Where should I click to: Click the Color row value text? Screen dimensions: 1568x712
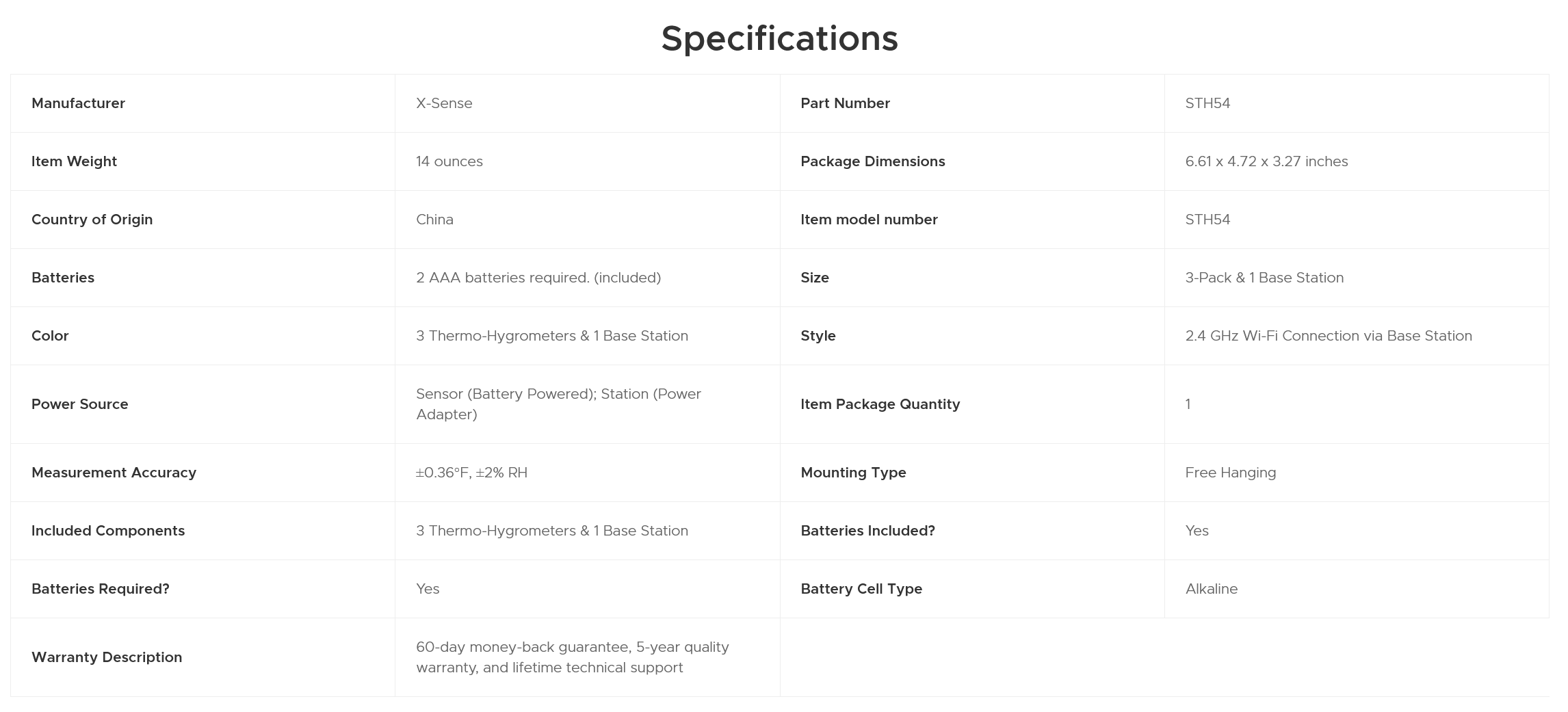coord(552,336)
